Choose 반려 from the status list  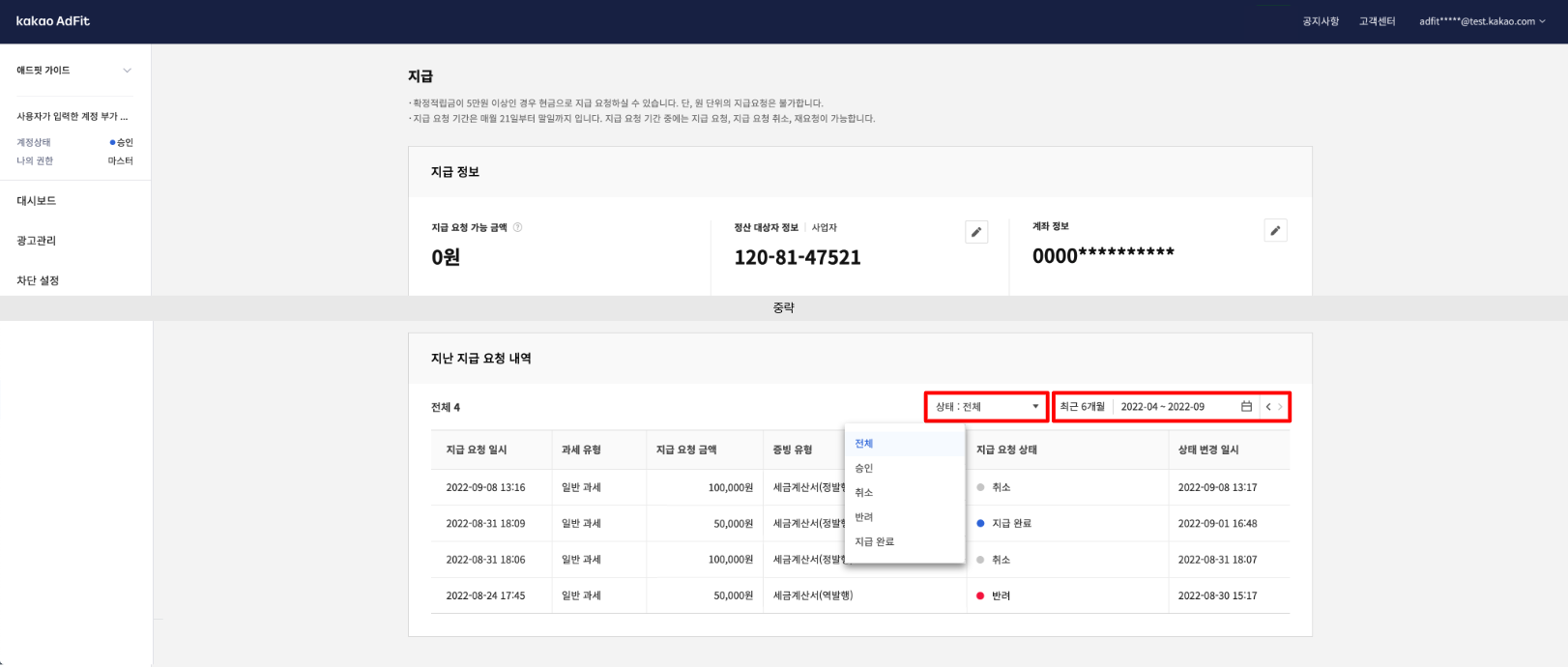[x=864, y=517]
